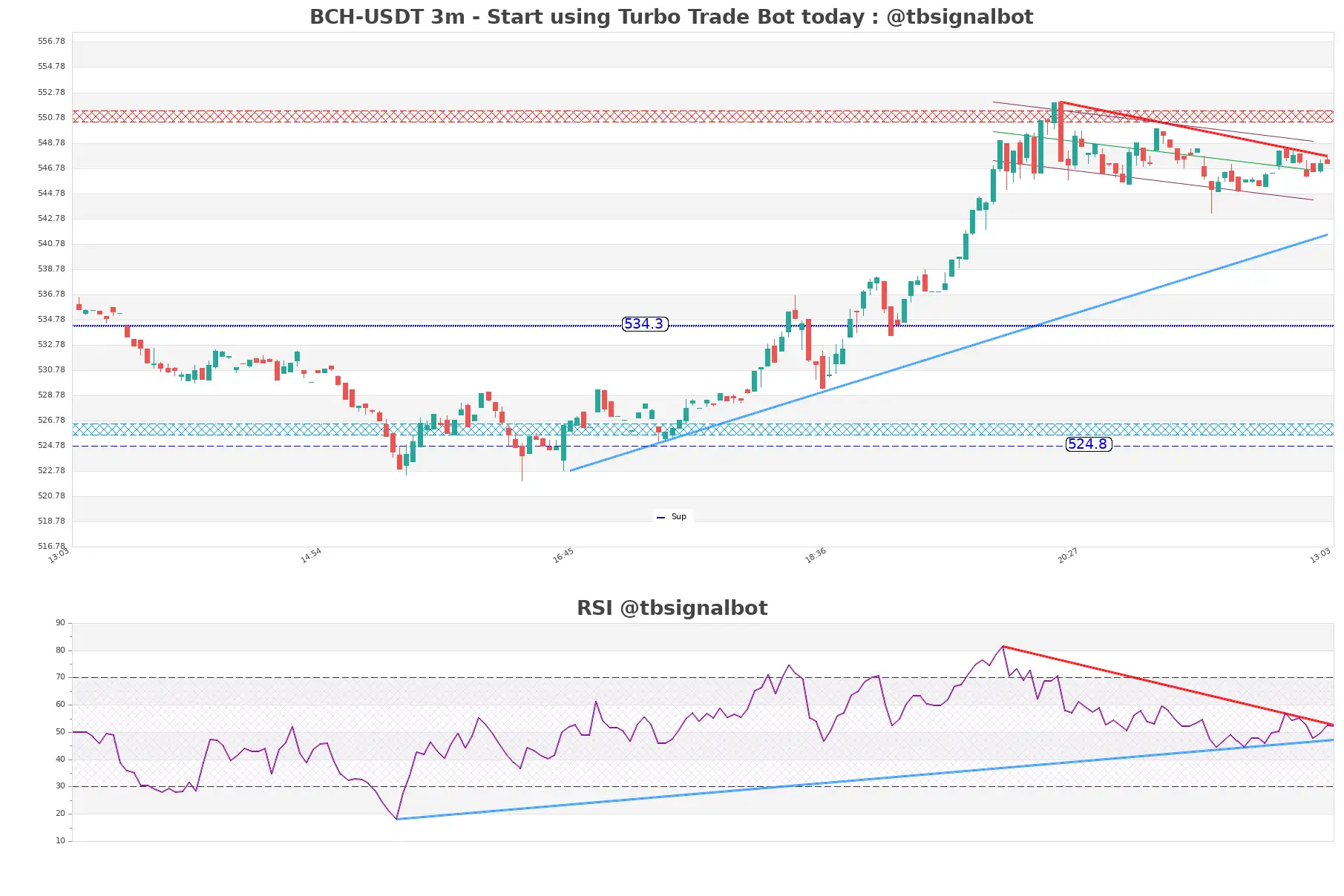Image resolution: width=1344 pixels, height=896 pixels.
Task: Select the 524.78 price axis label
Action: pos(51,445)
